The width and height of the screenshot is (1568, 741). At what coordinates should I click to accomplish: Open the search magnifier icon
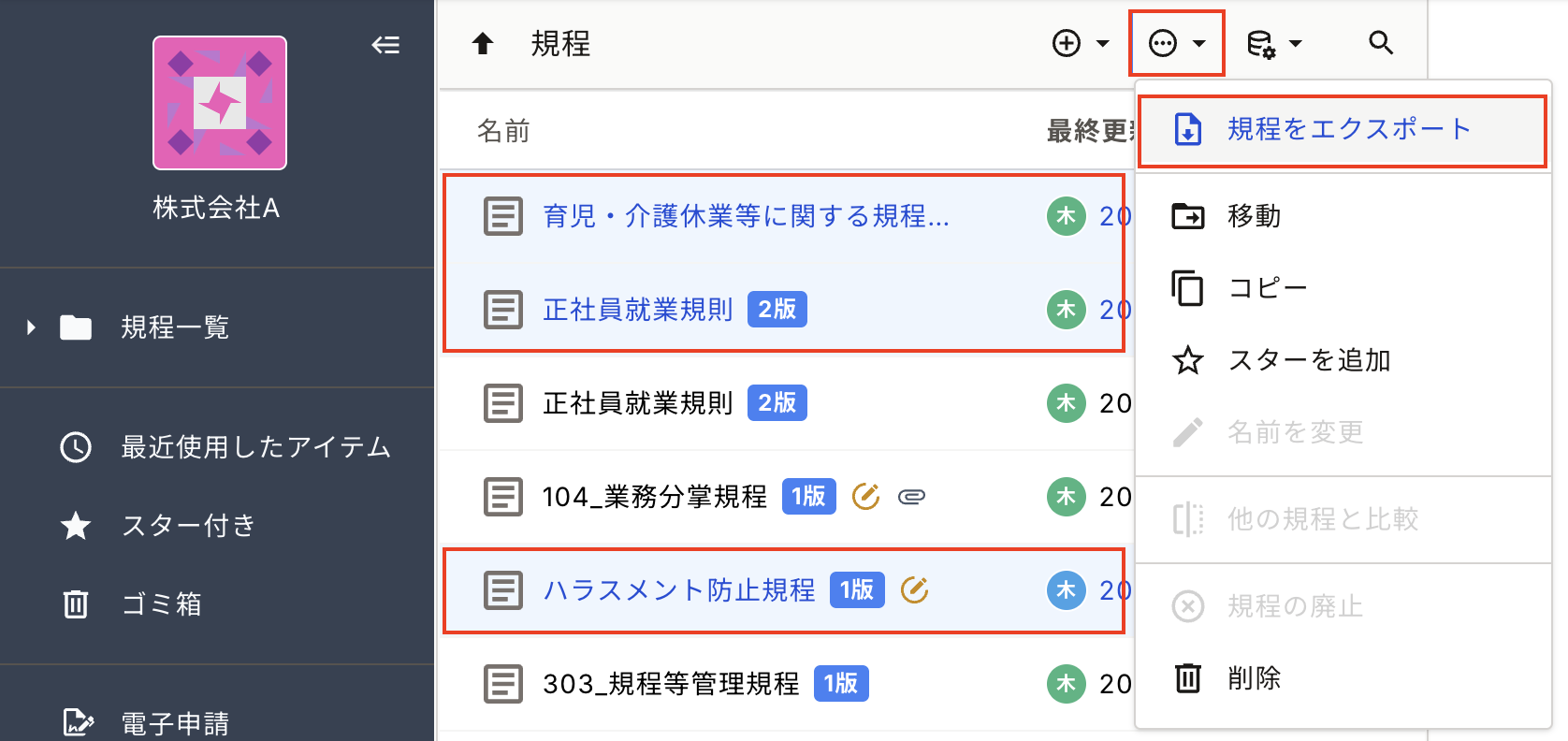(1381, 43)
